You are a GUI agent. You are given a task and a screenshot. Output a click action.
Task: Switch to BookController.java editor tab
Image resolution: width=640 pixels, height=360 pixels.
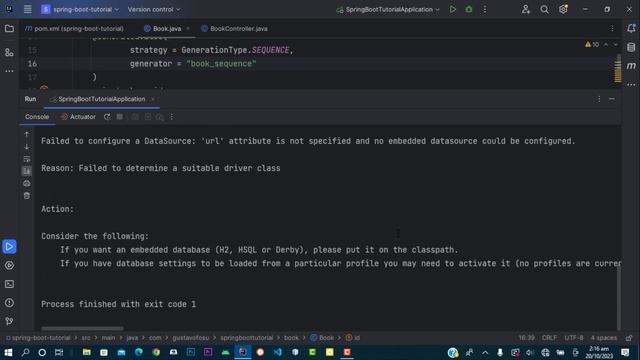click(235, 29)
